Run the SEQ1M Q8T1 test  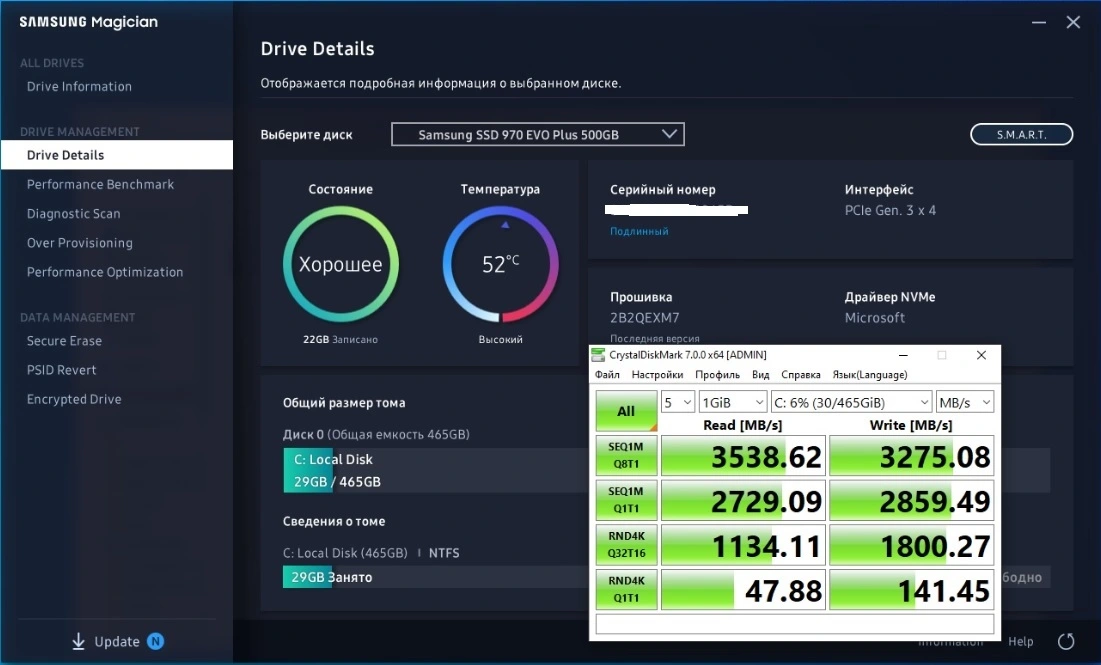pos(626,455)
